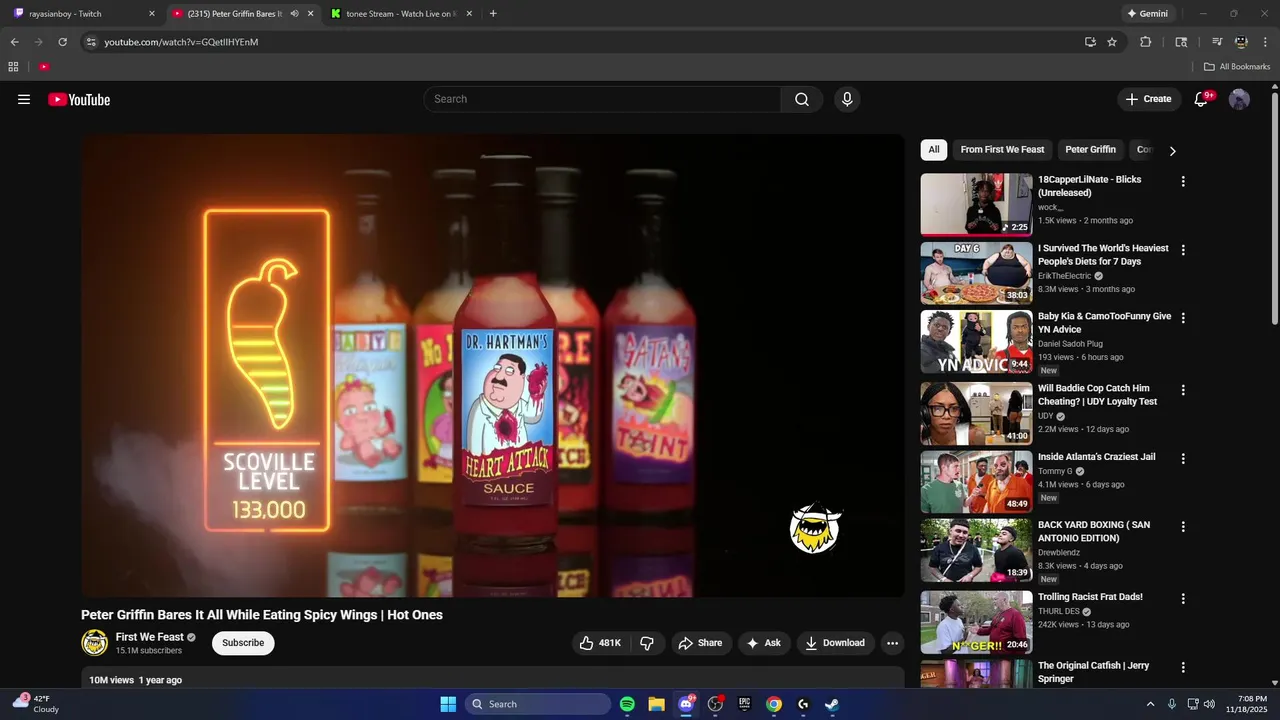The width and height of the screenshot is (1280, 720).
Task: Open the YouTube guide hamburger menu
Action: tap(24, 99)
